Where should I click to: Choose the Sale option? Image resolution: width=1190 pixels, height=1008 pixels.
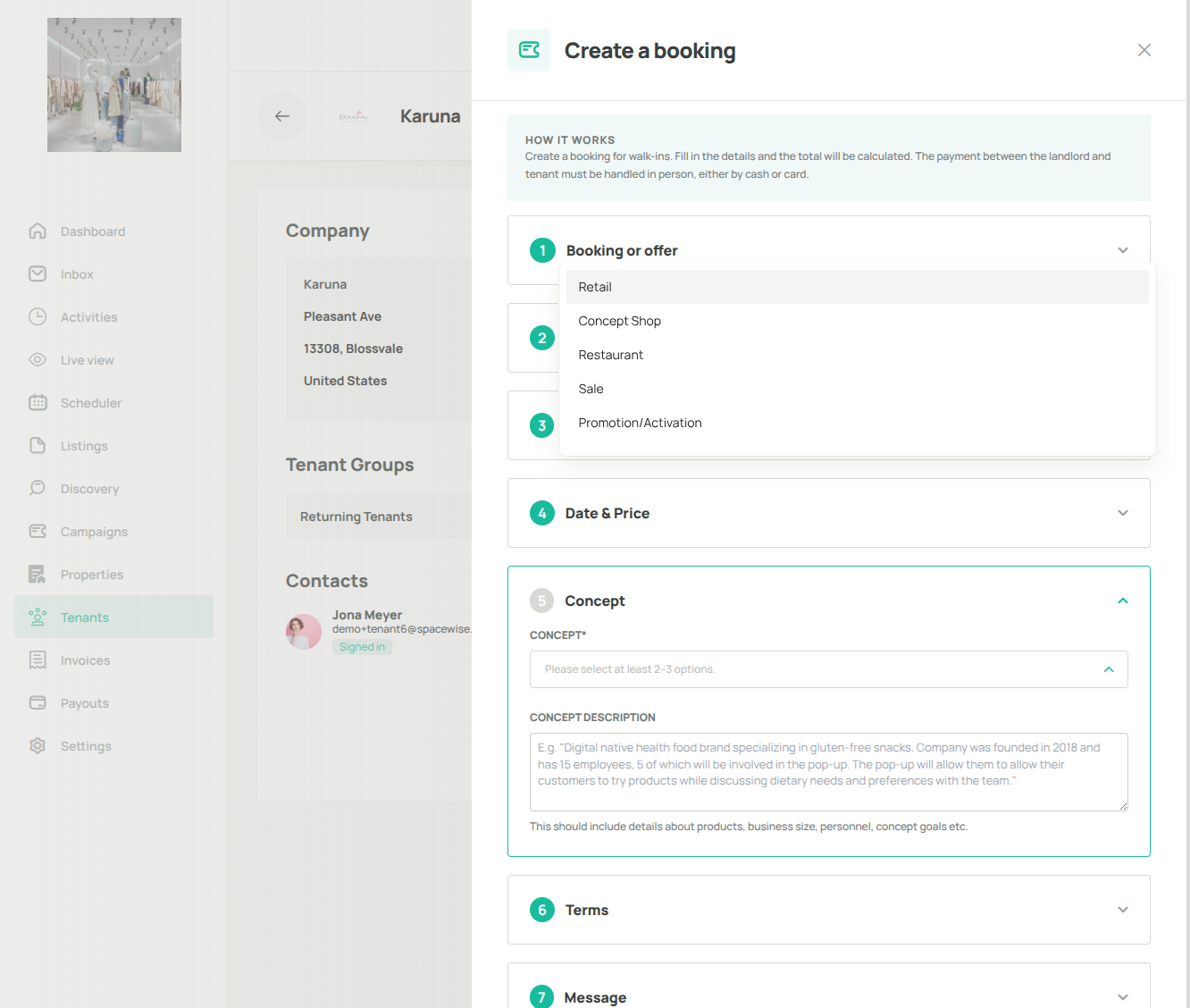pyautogui.click(x=858, y=389)
